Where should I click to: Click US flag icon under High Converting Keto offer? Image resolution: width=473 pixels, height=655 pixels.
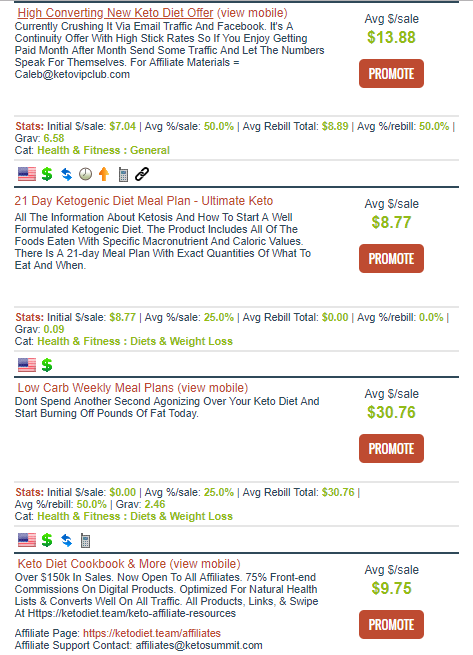pos(27,174)
